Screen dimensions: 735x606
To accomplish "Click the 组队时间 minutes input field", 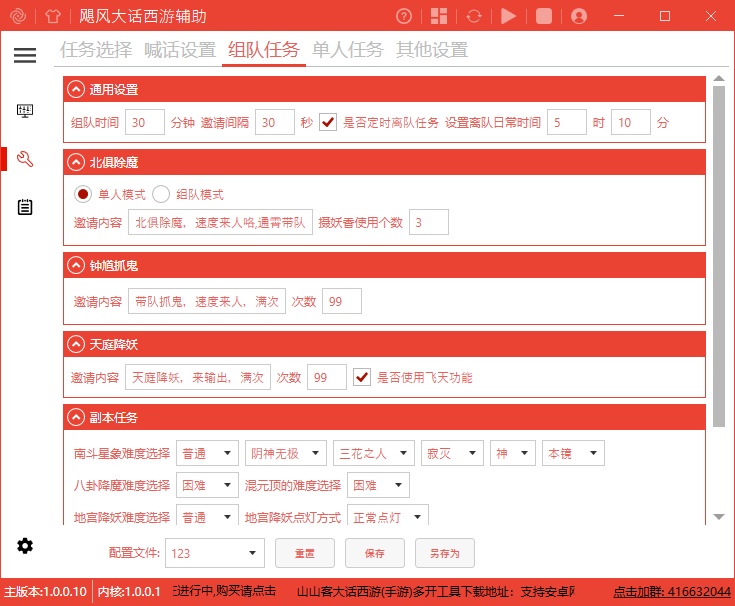I will 145,122.
